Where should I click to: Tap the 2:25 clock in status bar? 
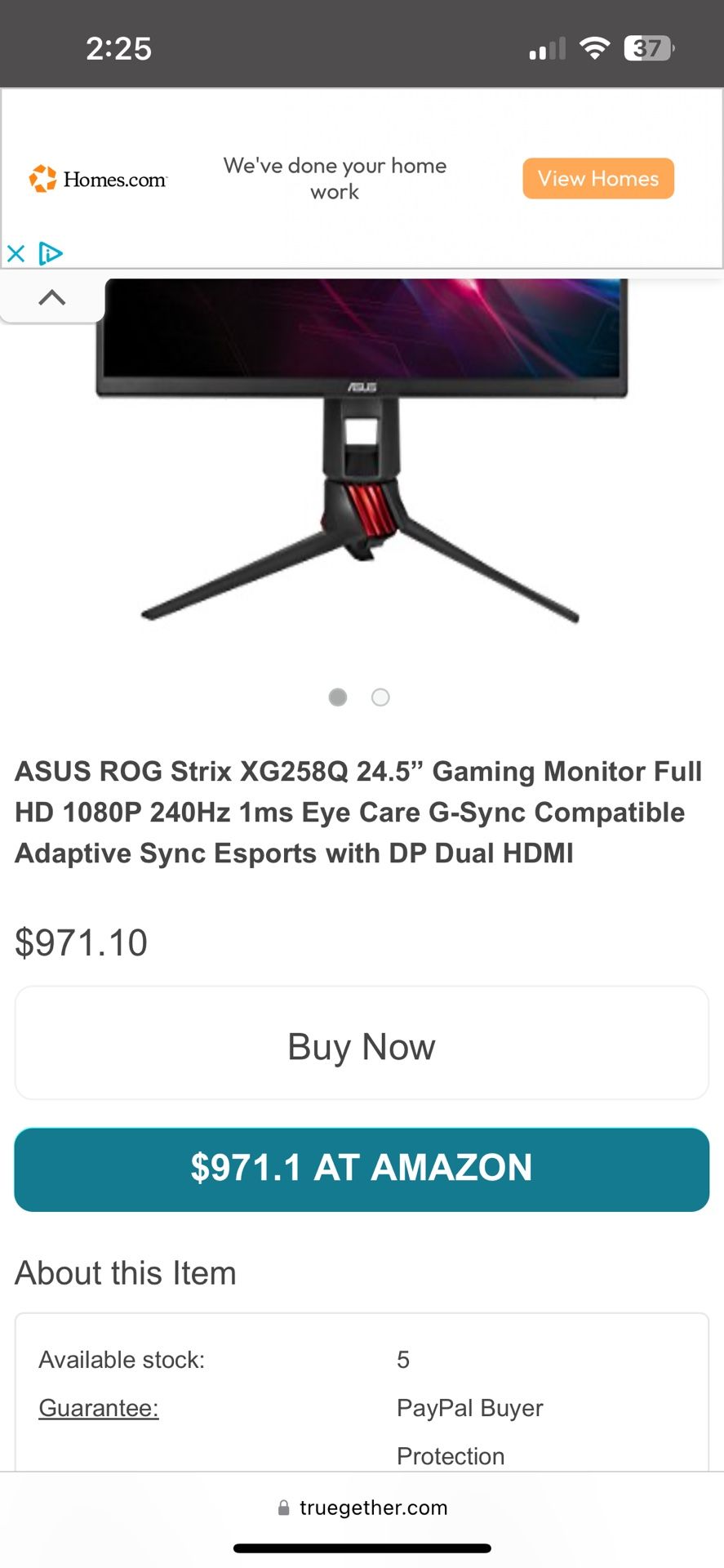coord(119,48)
